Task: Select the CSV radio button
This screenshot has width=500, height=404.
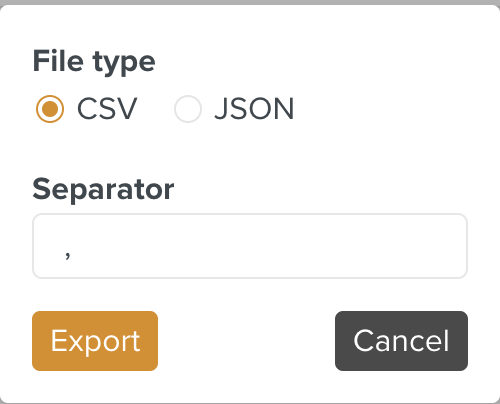Action: [50, 109]
